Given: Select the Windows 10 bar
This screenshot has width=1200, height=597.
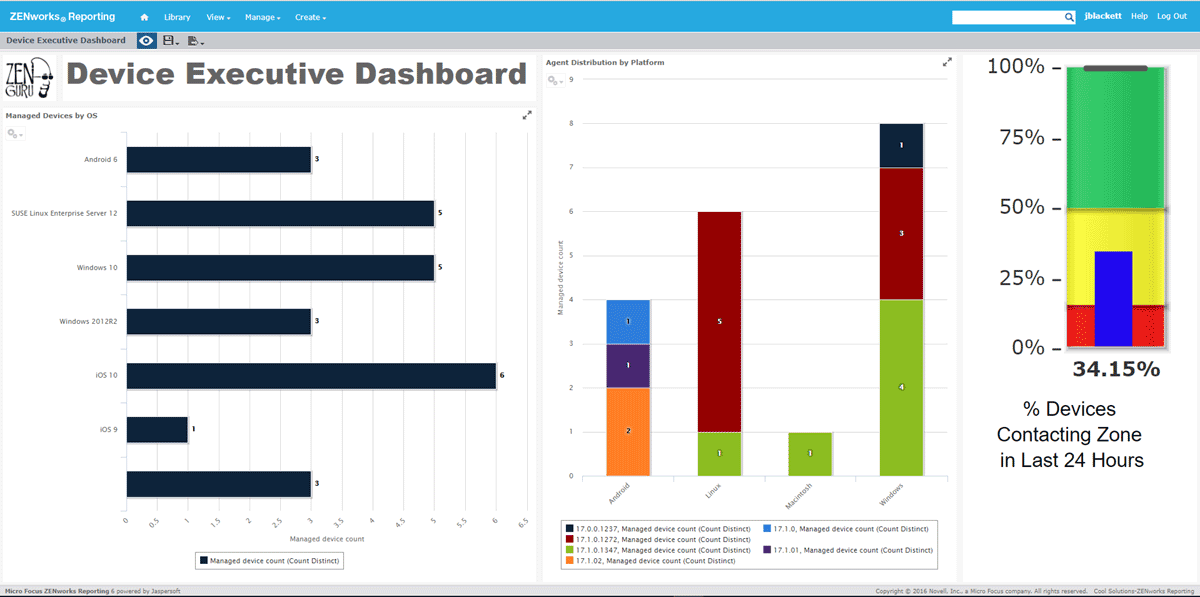Looking at the screenshot, I should 280,267.
